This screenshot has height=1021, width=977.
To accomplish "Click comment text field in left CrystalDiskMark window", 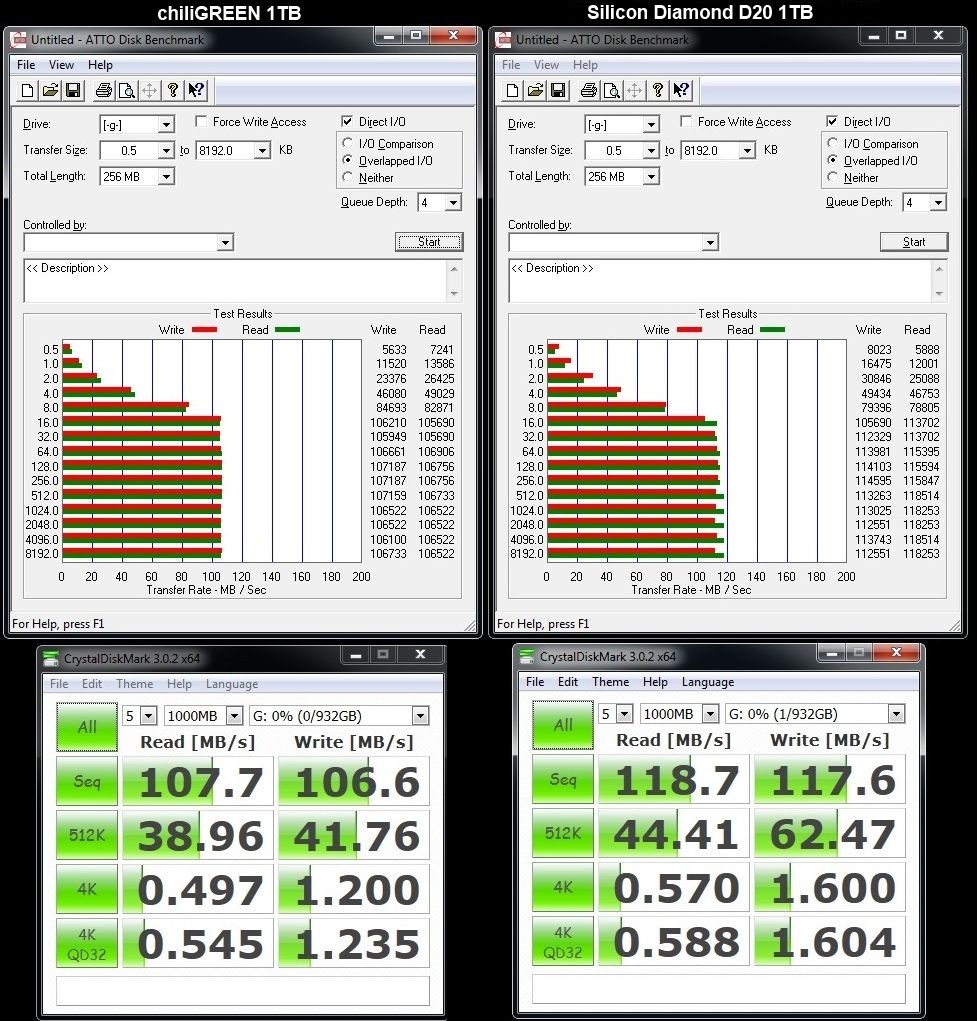I will [243, 990].
